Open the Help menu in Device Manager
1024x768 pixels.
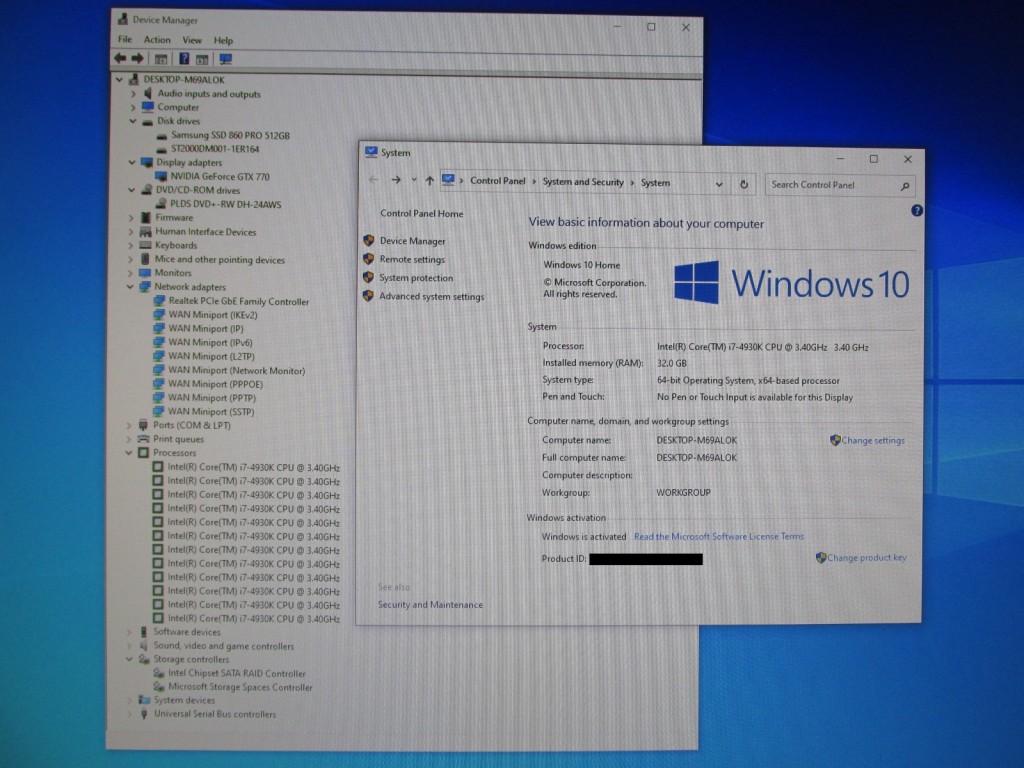point(223,40)
